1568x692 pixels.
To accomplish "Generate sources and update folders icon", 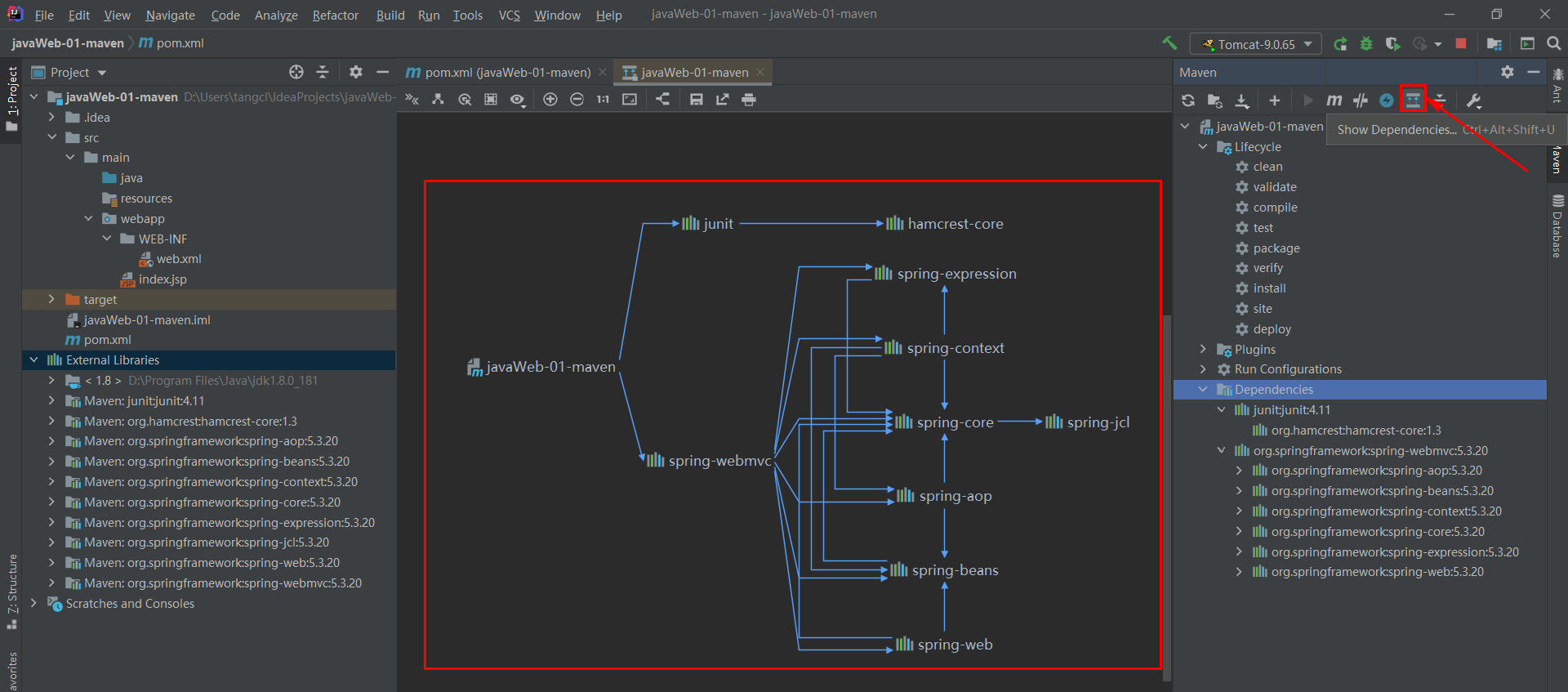I will [1215, 100].
